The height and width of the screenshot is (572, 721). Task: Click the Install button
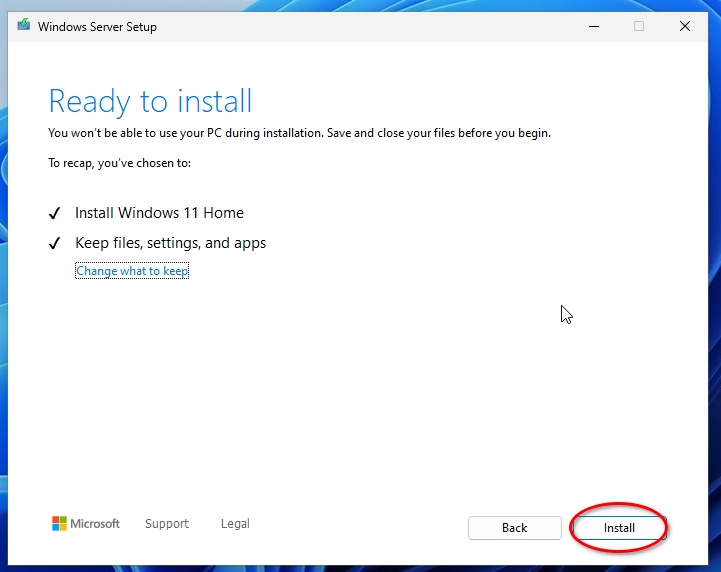619,527
